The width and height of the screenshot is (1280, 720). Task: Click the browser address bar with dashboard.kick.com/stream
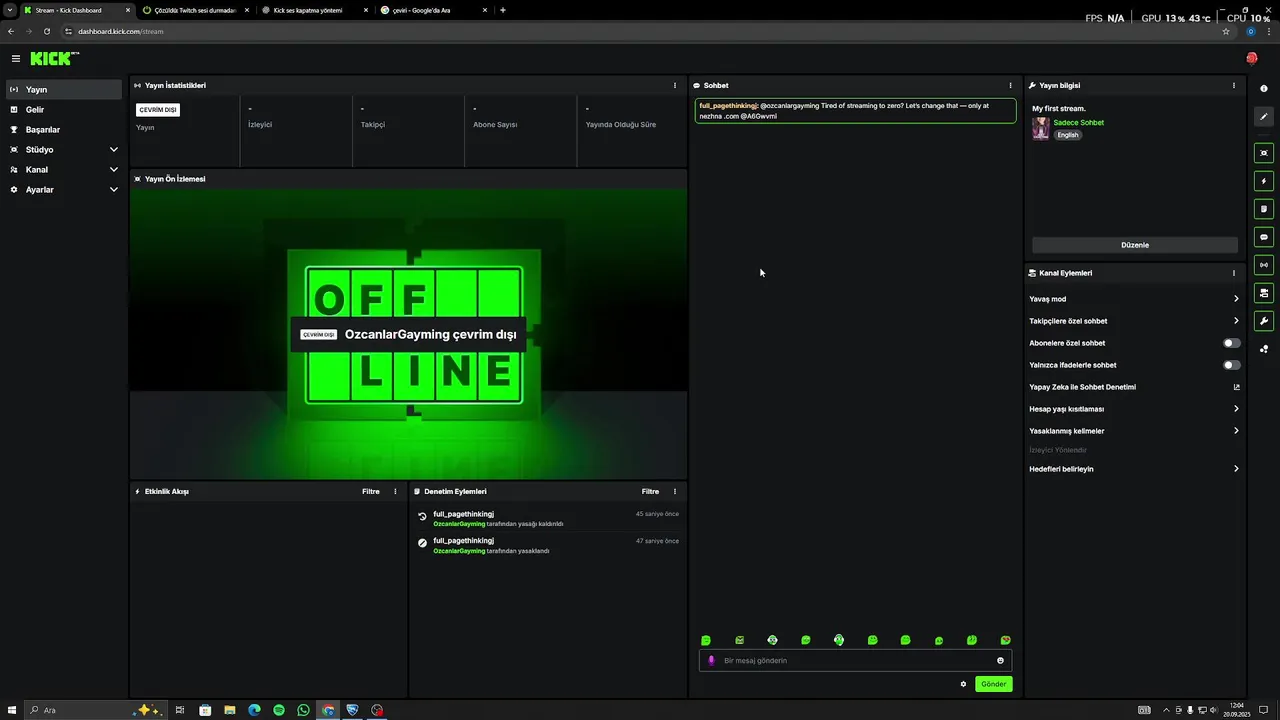pyautogui.click(x=640, y=31)
